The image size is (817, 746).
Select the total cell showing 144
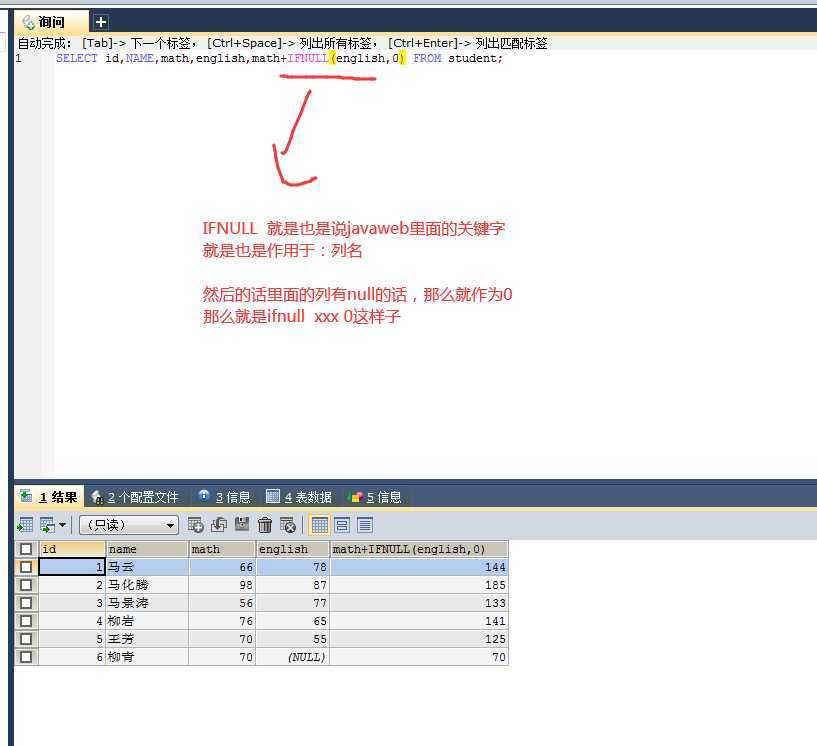point(419,567)
